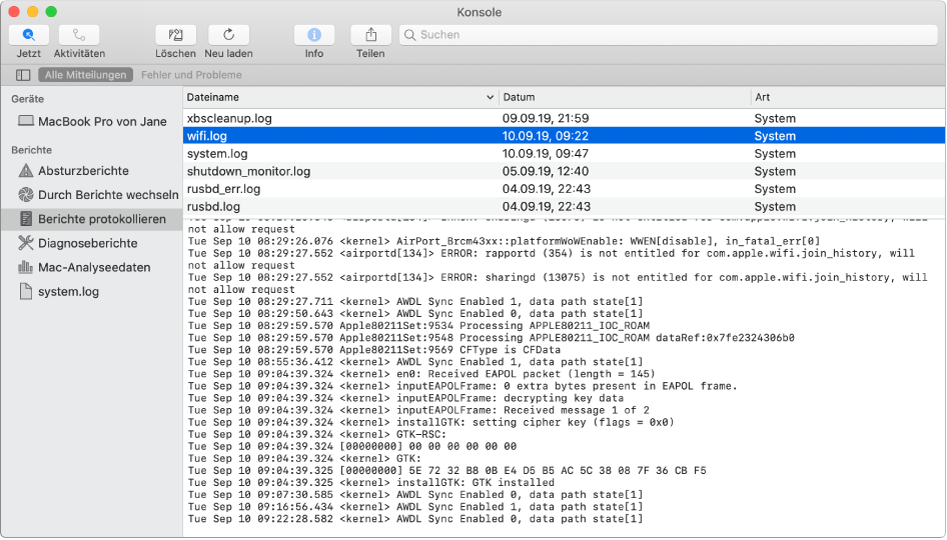
Task: Click the Geräte section header
Action: (x=27, y=99)
